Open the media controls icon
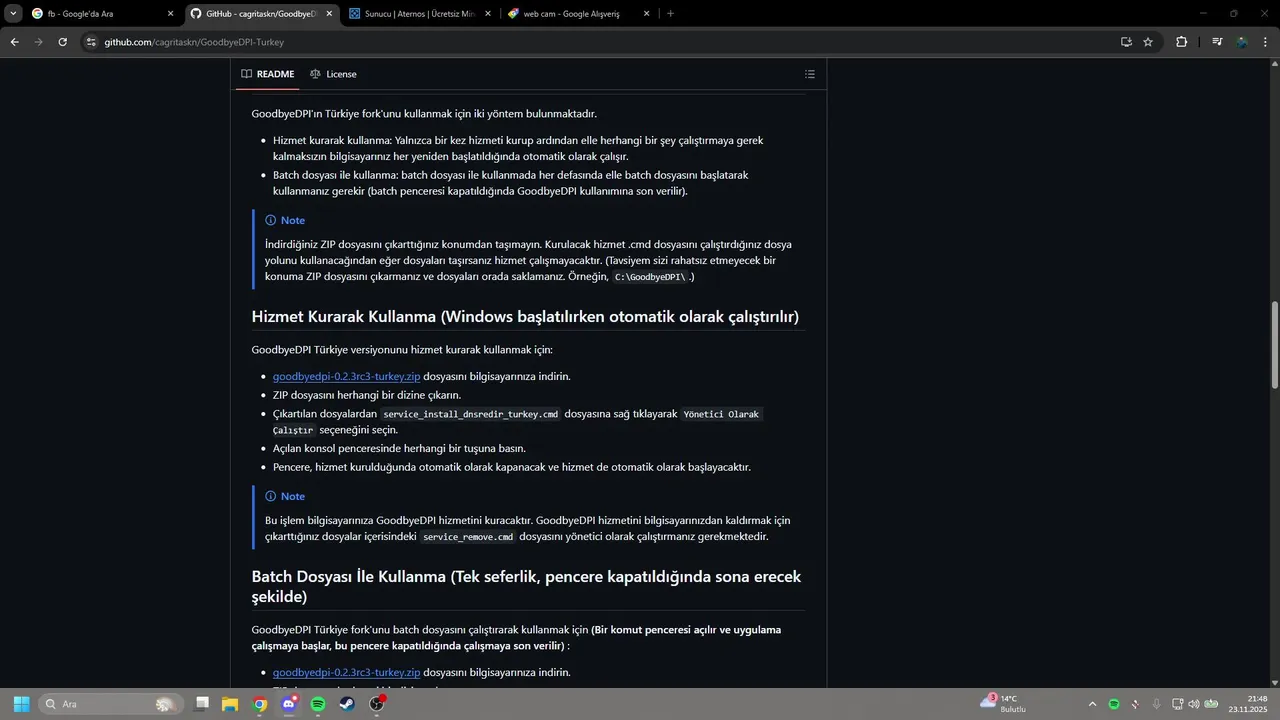This screenshot has width=1280, height=720. [1217, 42]
